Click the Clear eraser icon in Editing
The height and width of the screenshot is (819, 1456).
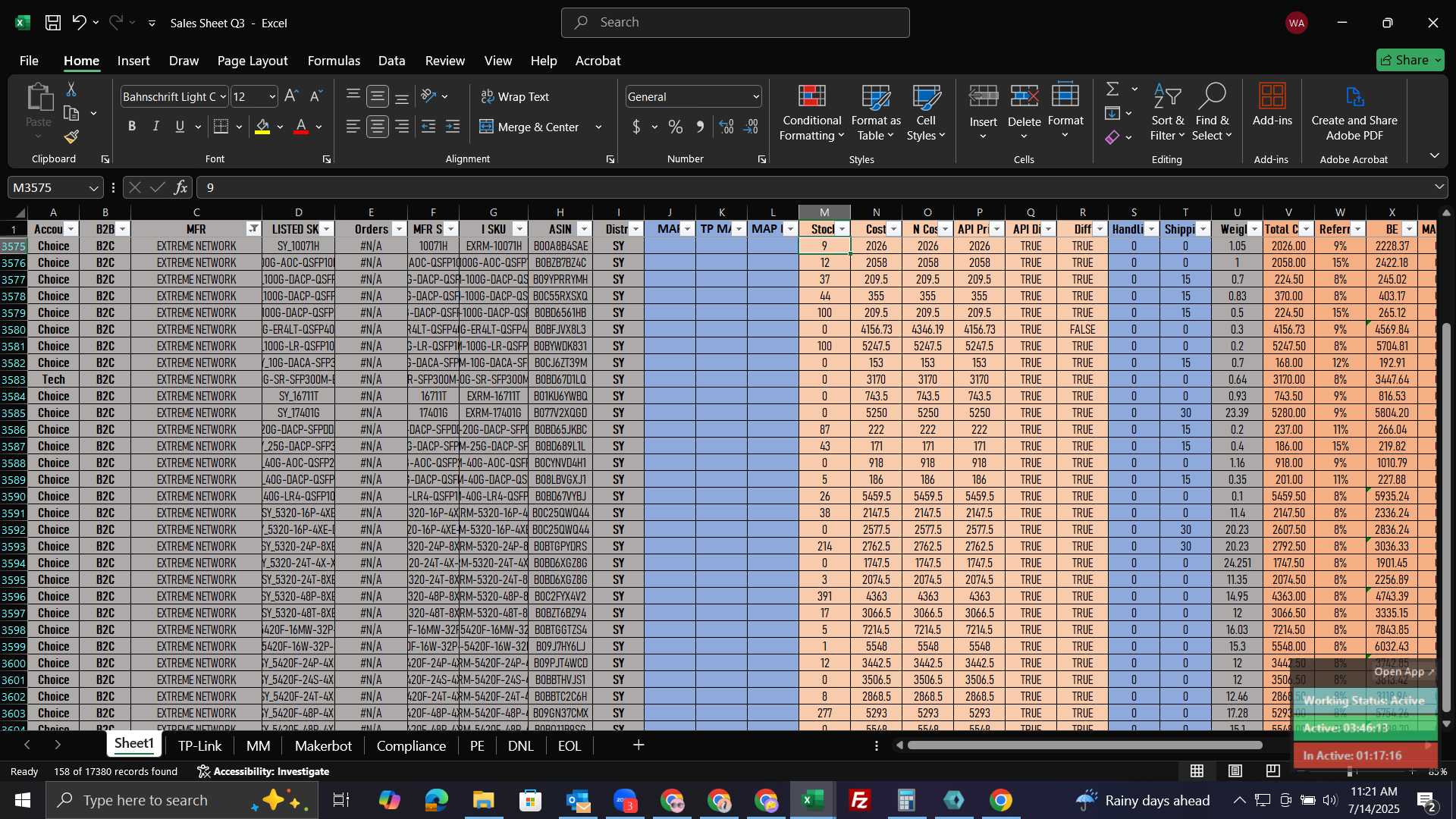coord(1112,137)
